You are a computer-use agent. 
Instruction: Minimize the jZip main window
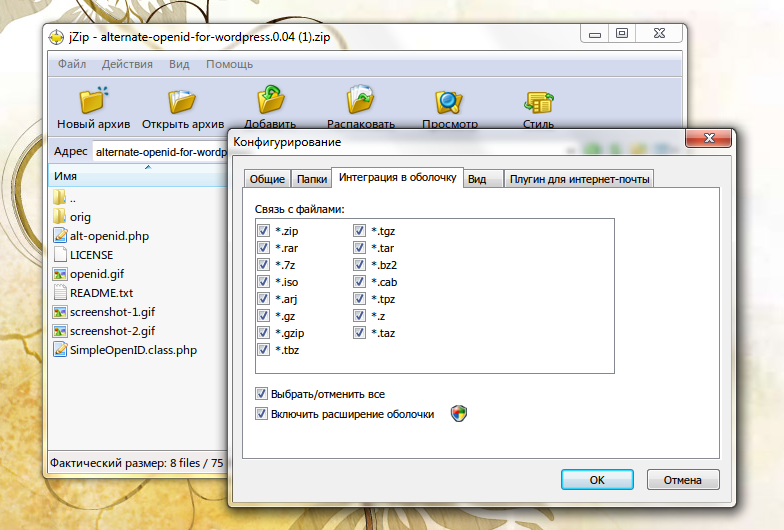(594, 34)
